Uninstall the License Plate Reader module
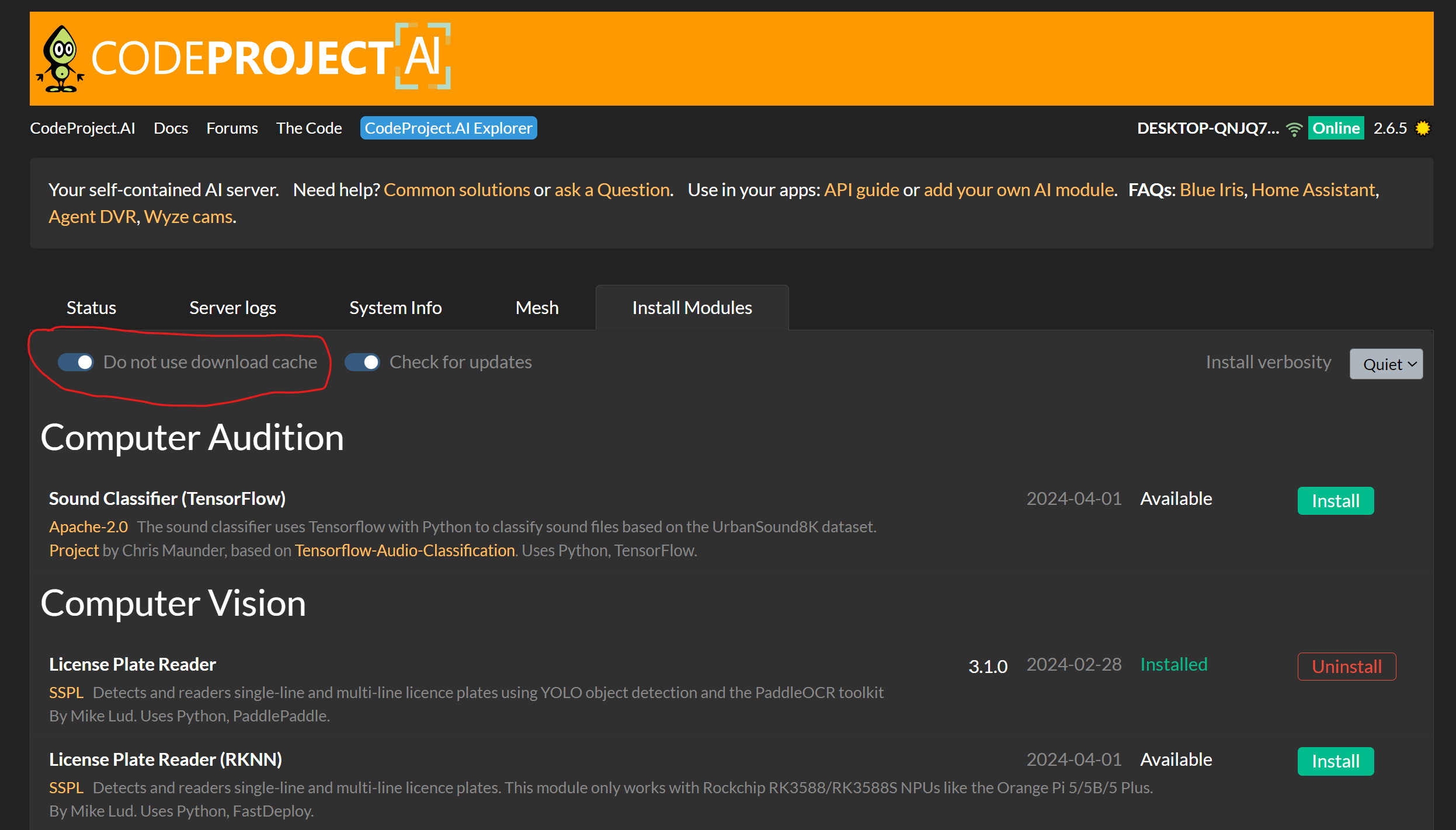 click(x=1347, y=667)
